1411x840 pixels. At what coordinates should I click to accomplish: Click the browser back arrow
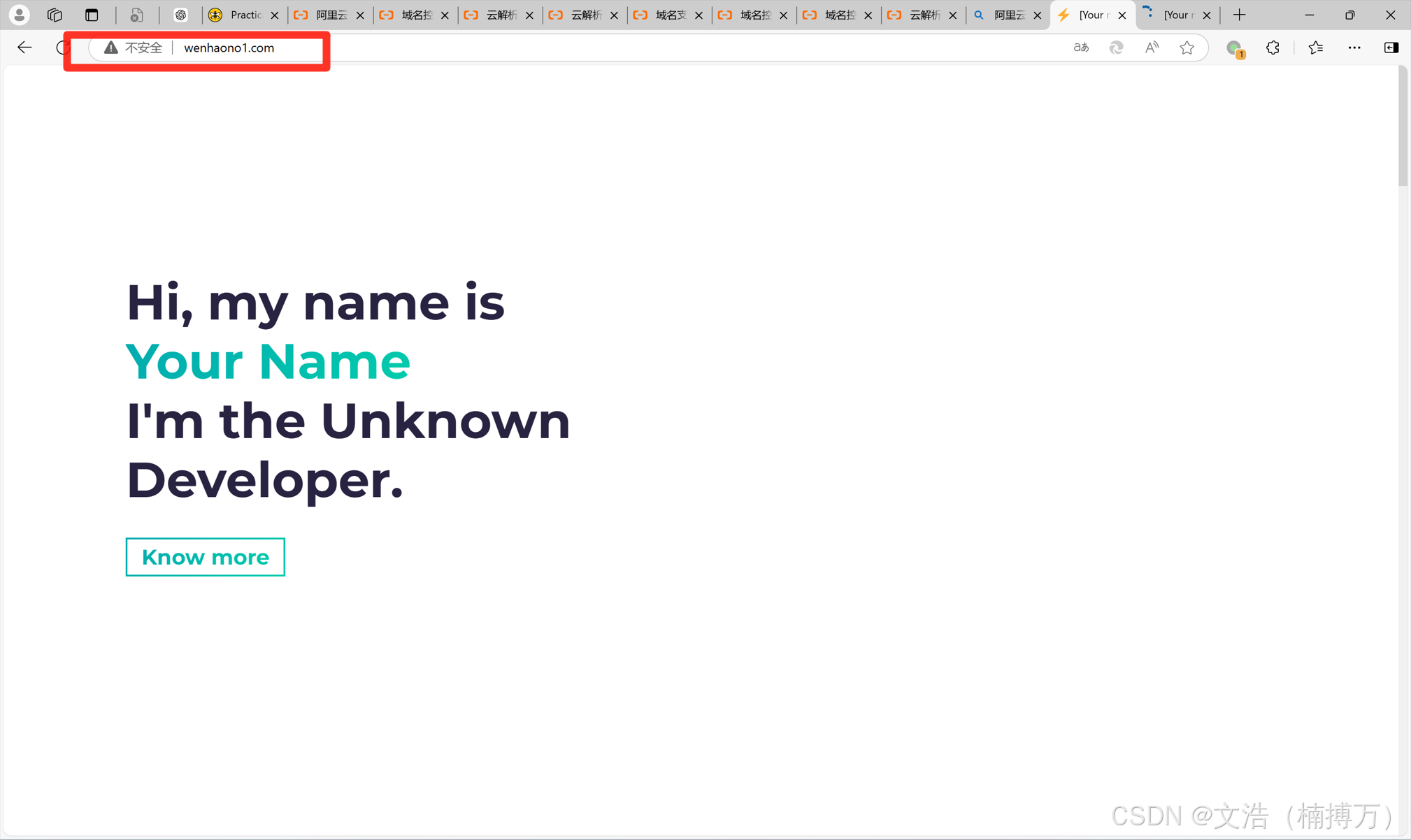[24, 48]
